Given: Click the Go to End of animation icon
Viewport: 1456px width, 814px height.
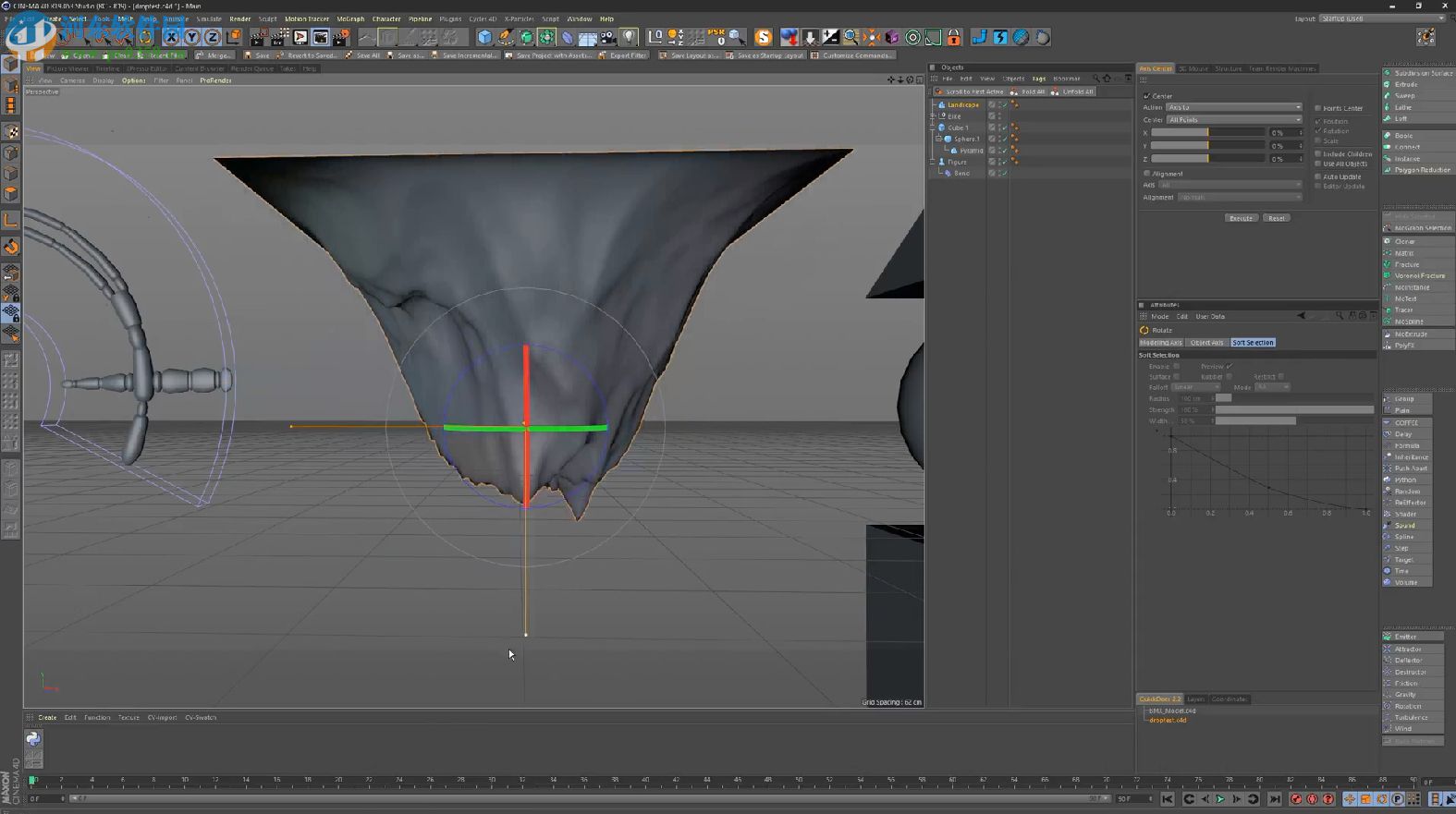Looking at the screenshot, I should click(1275, 799).
